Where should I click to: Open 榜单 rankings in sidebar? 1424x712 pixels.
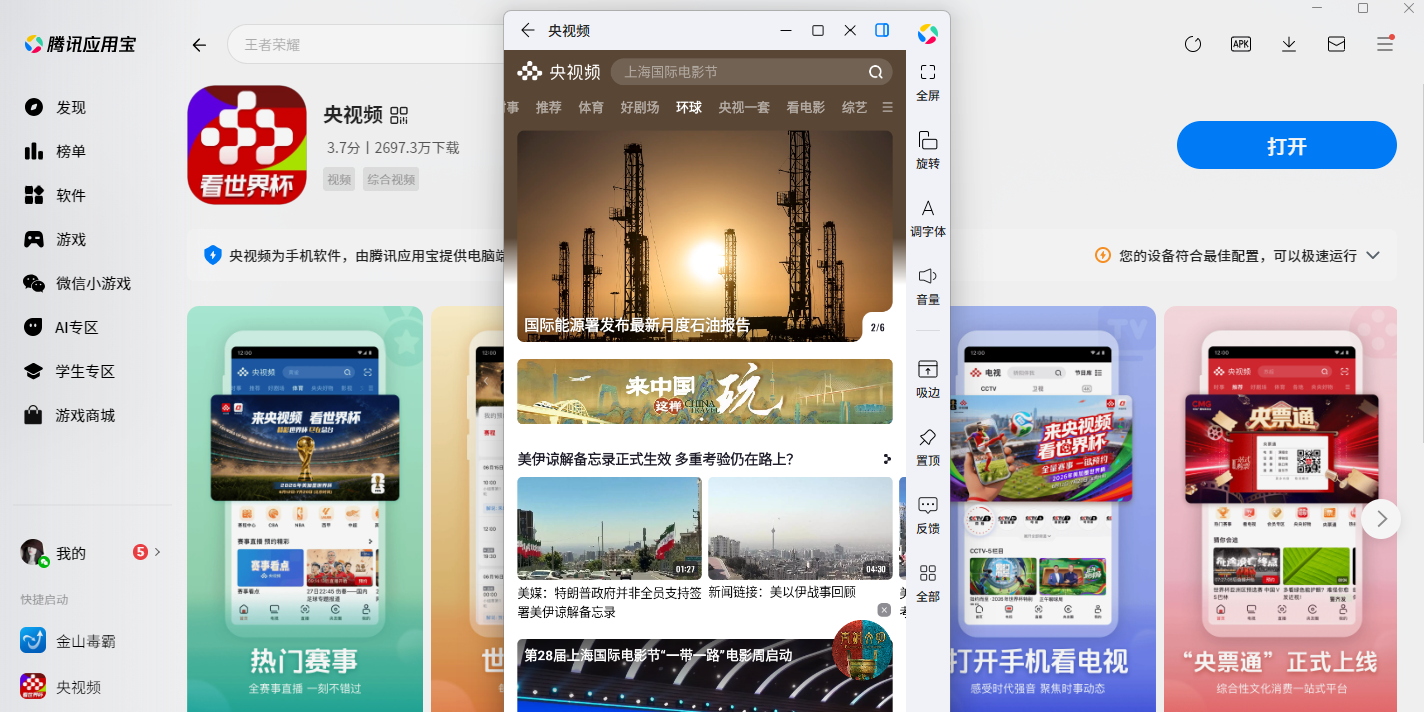[x=56, y=152]
